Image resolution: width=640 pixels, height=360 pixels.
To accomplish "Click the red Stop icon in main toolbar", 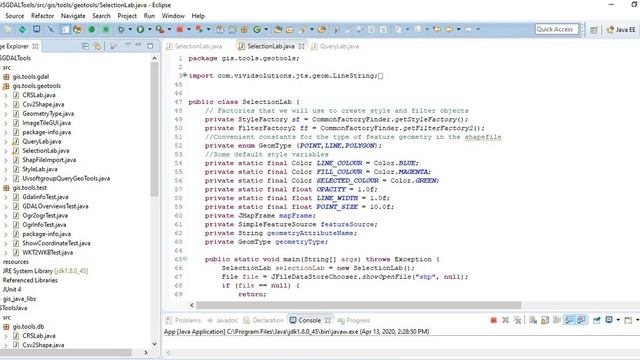I will pos(180,29).
